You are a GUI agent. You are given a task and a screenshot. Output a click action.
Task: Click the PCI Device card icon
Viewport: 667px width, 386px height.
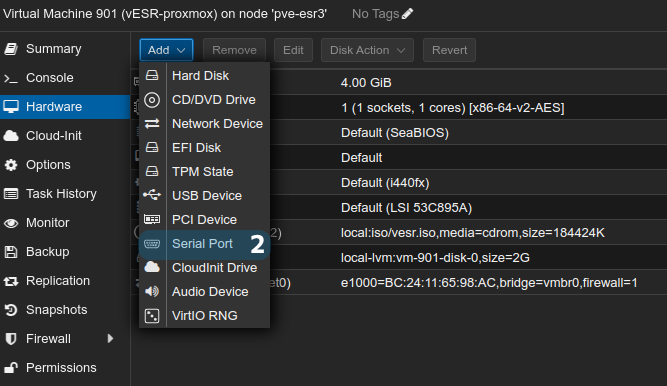[152, 219]
